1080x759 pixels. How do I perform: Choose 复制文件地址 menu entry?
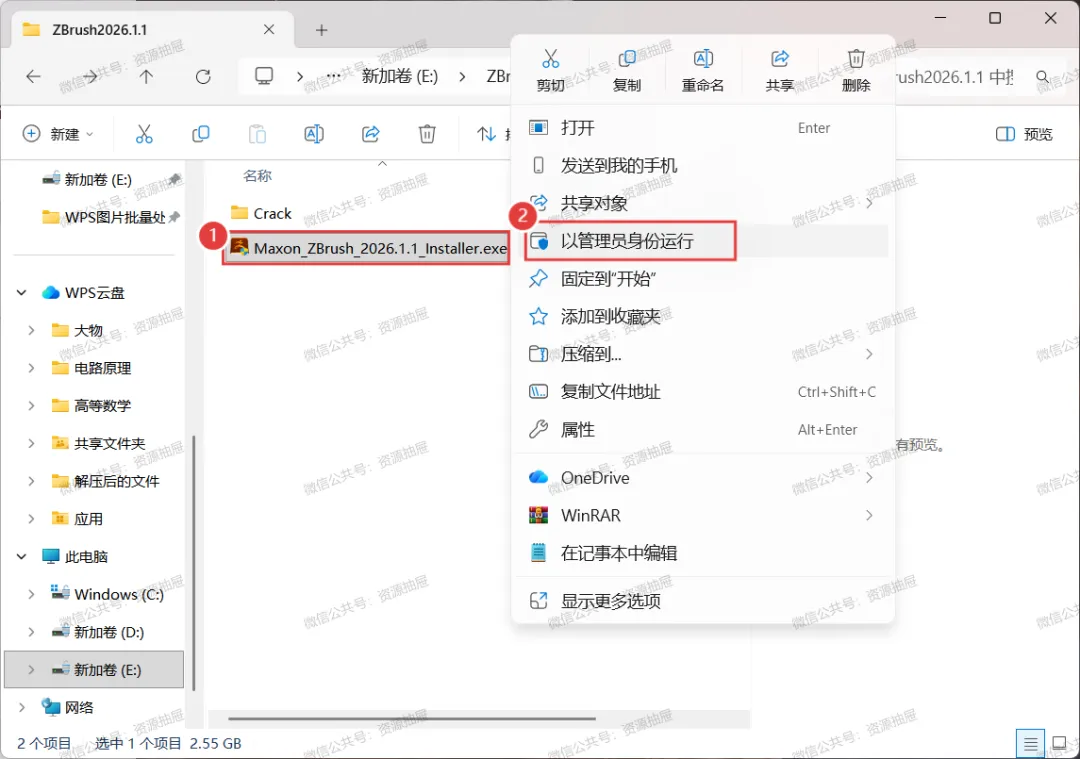point(703,392)
